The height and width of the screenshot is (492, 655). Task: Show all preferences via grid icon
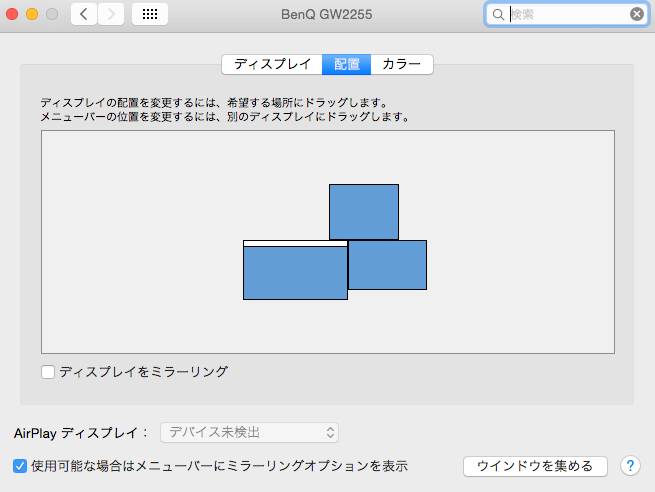150,14
